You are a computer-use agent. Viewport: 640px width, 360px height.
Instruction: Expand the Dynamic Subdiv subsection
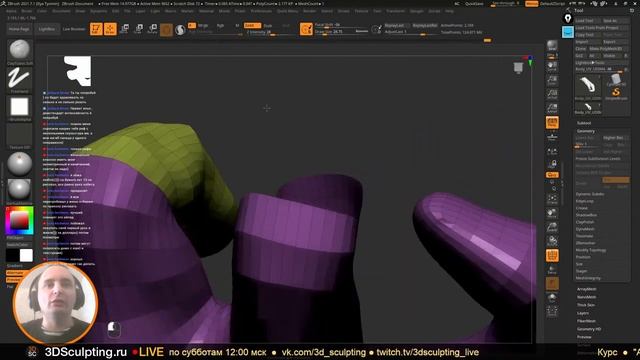tap(590, 194)
